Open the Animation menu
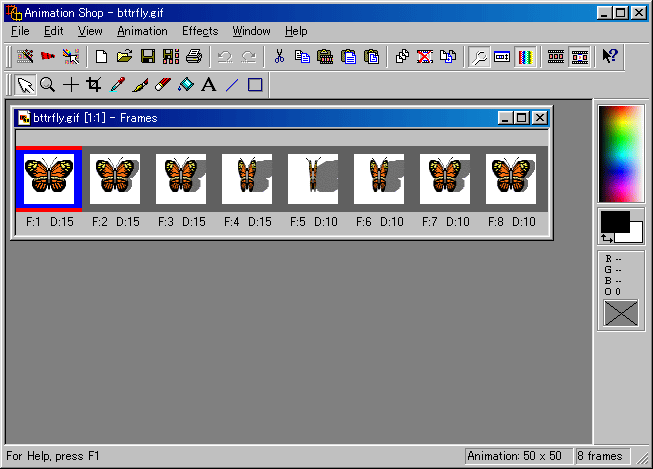 tap(142, 31)
